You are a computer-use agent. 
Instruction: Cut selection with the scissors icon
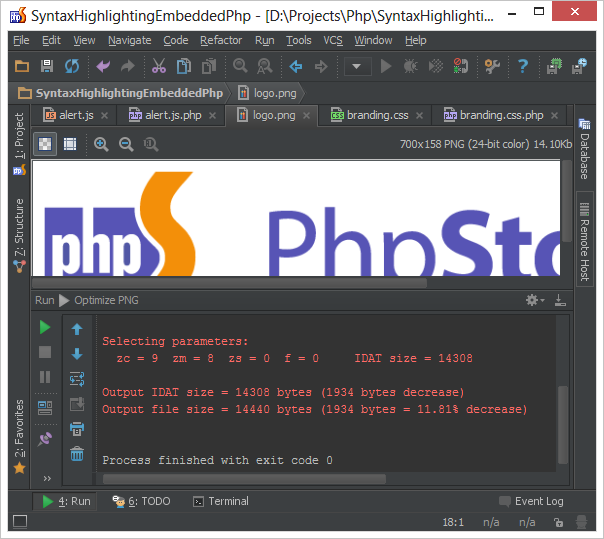click(159, 66)
